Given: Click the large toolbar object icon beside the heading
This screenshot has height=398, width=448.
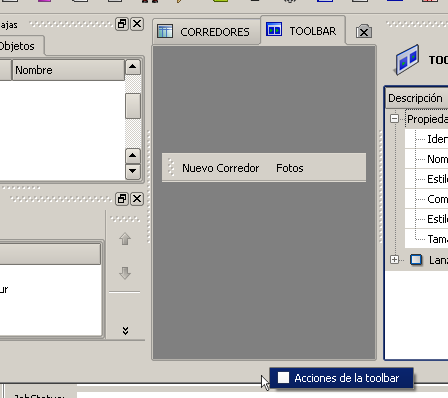Looking at the screenshot, I should (x=407, y=60).
